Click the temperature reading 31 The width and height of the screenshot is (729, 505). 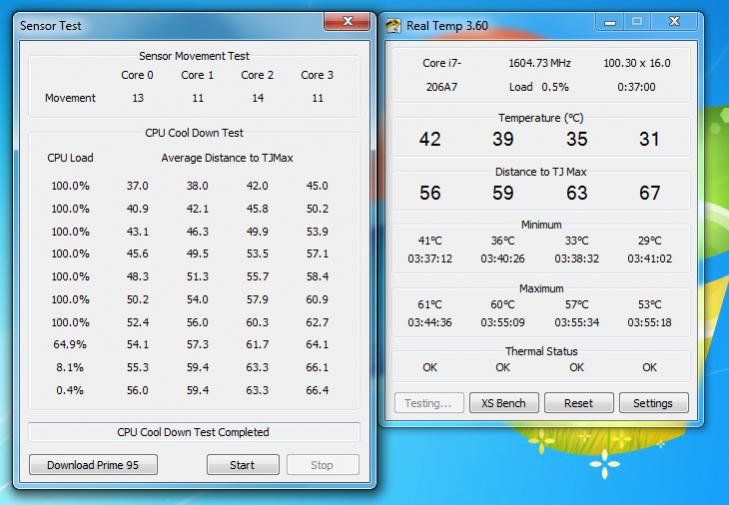coord(649,139)
